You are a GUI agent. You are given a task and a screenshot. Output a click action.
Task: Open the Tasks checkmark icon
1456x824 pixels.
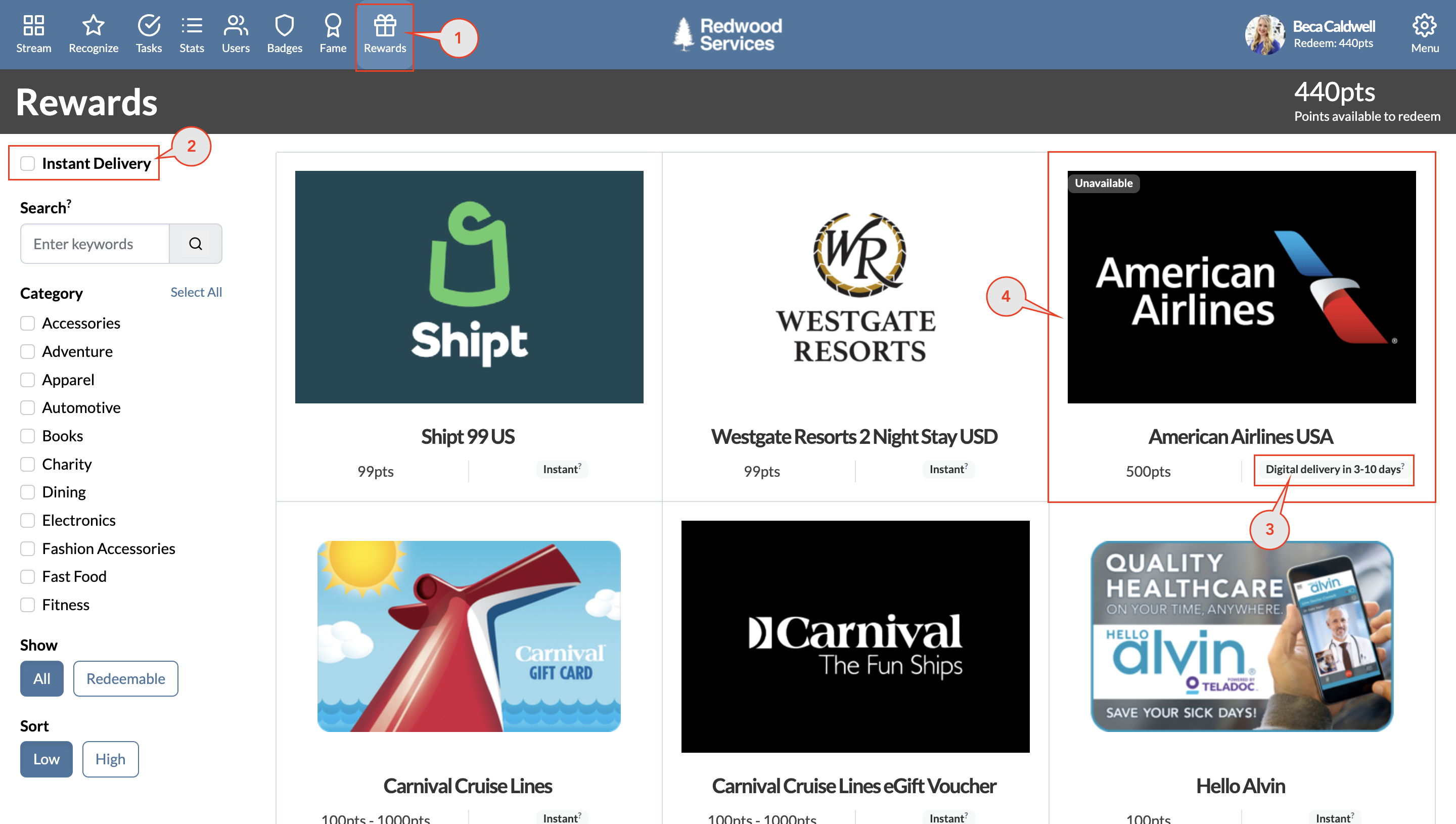coord(149,25)
